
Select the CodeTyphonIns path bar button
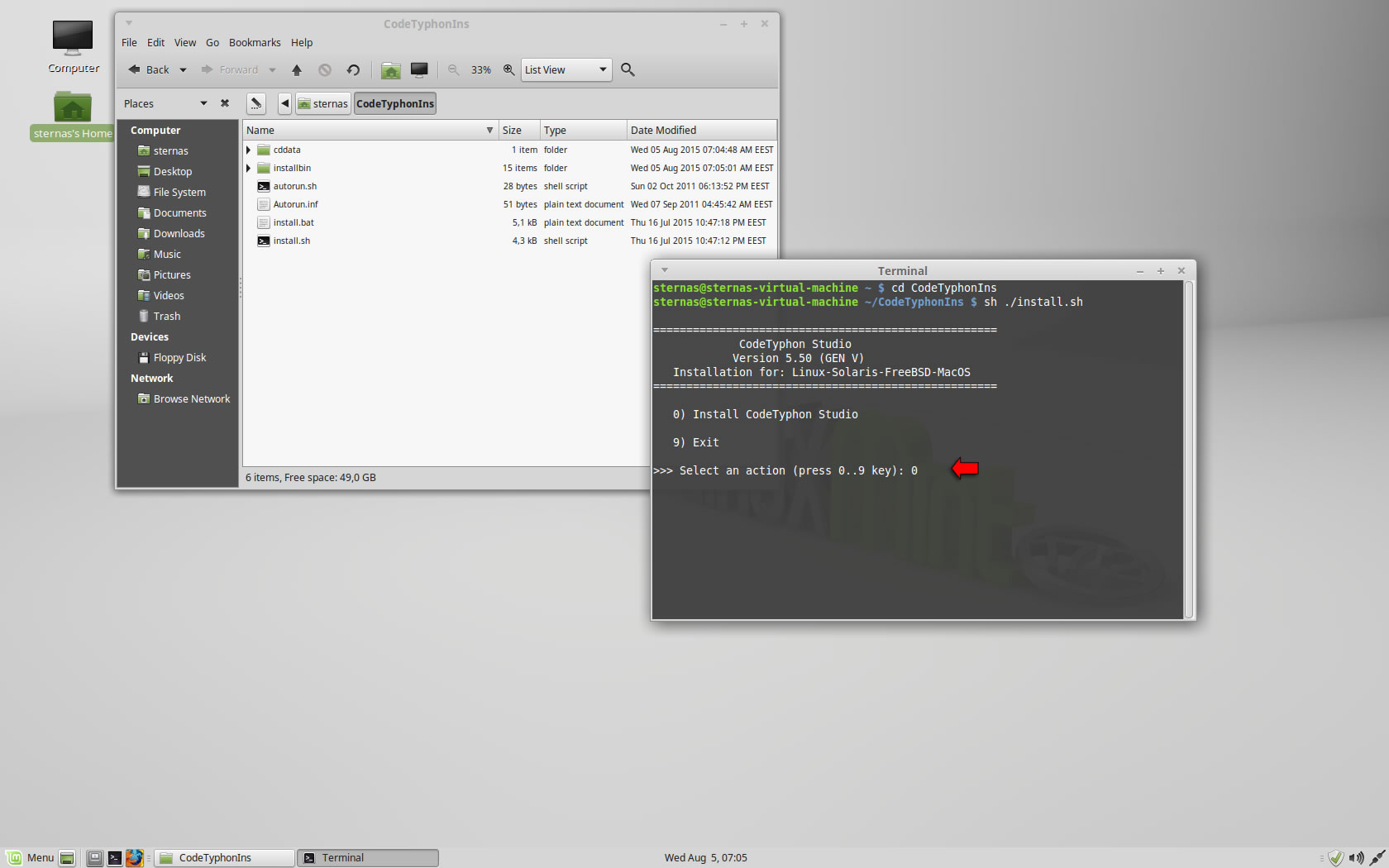point(395,103)
